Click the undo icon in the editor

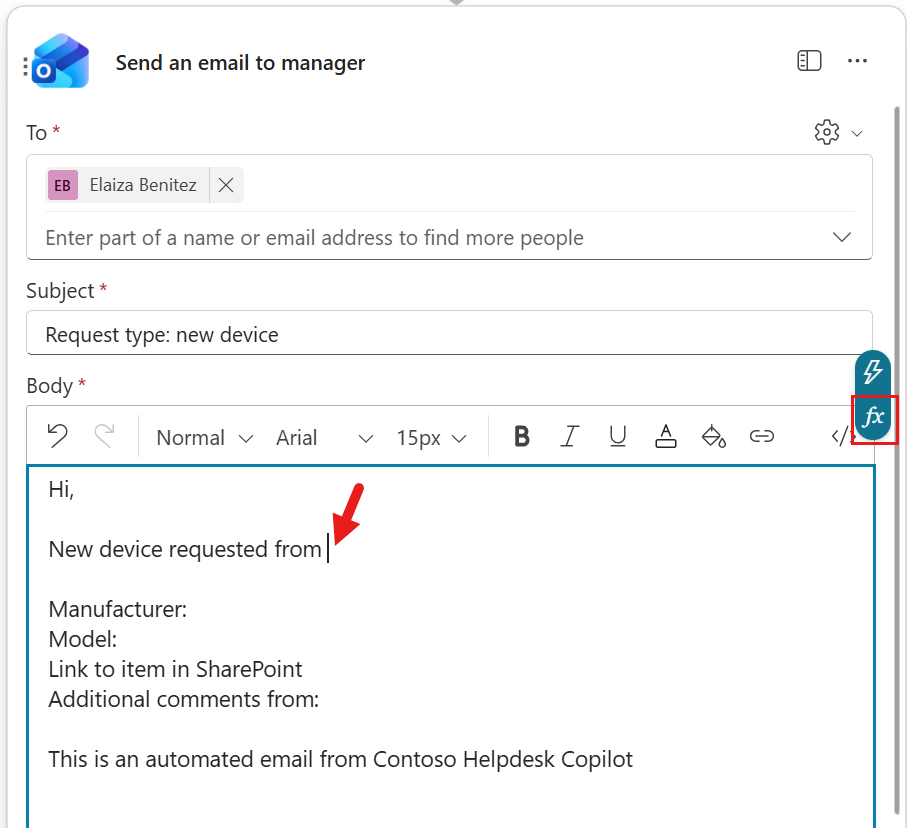tap(57, 437)
